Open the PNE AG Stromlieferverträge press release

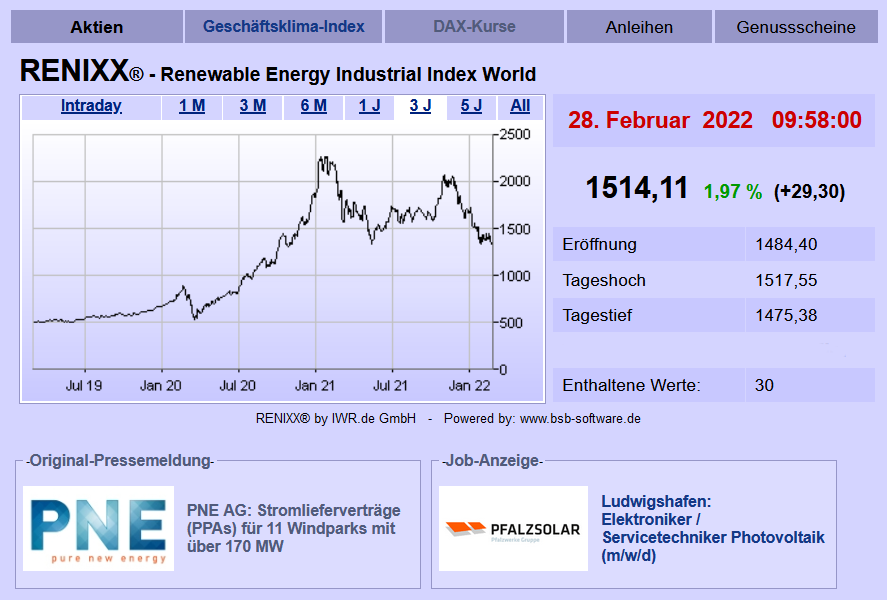pyautogui.click(x=293, y=528)
